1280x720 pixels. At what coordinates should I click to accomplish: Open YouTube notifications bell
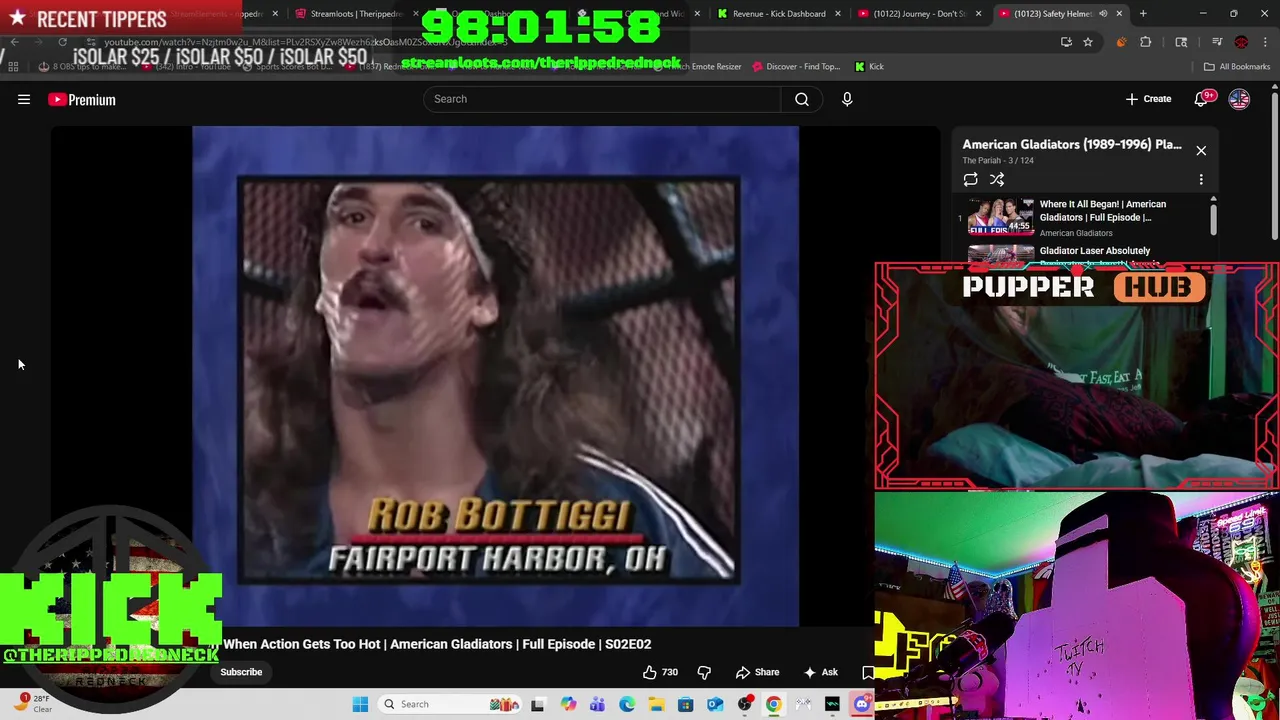(1201, 99)
